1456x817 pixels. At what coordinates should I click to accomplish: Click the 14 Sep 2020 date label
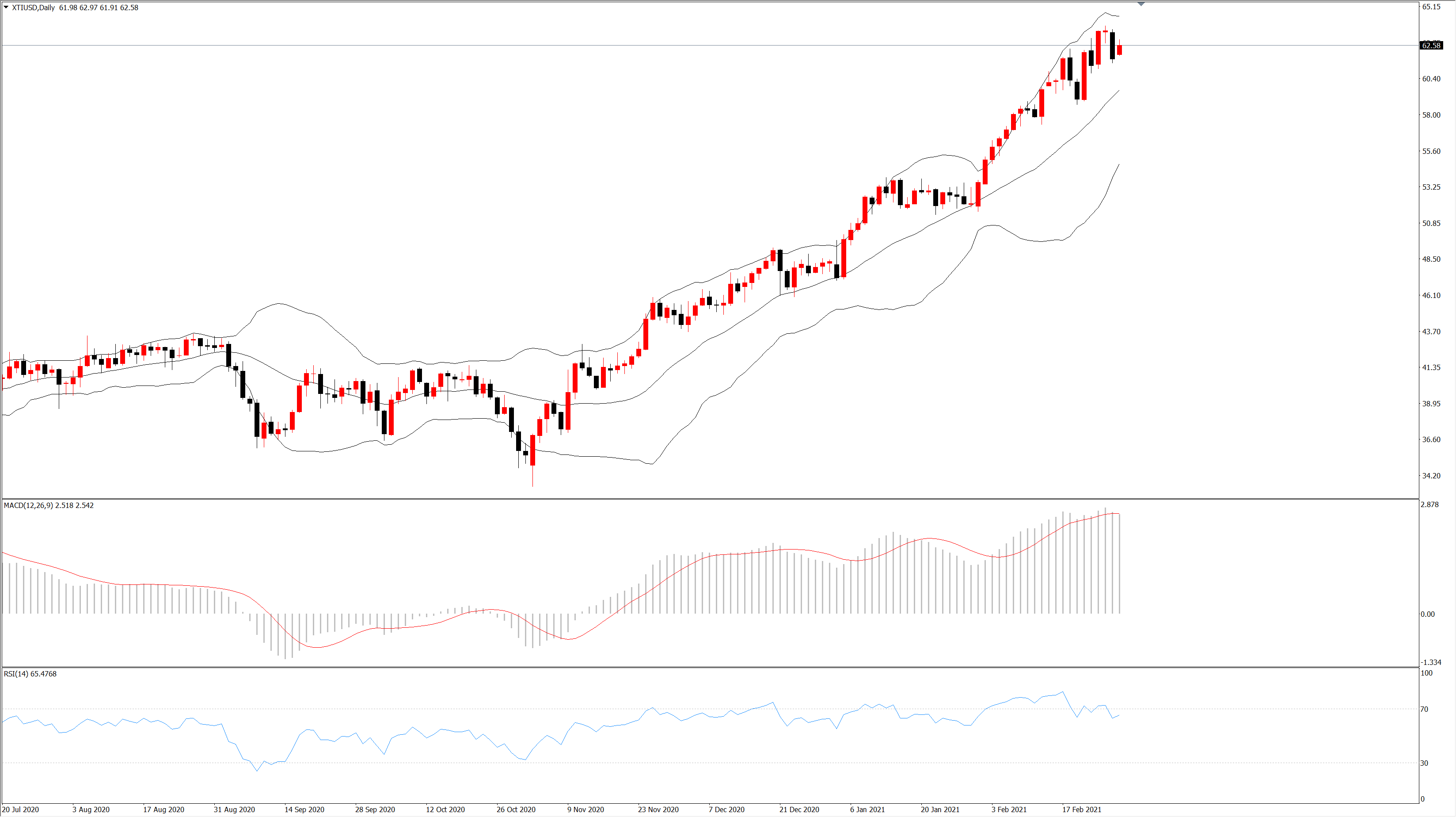[304, 809]
